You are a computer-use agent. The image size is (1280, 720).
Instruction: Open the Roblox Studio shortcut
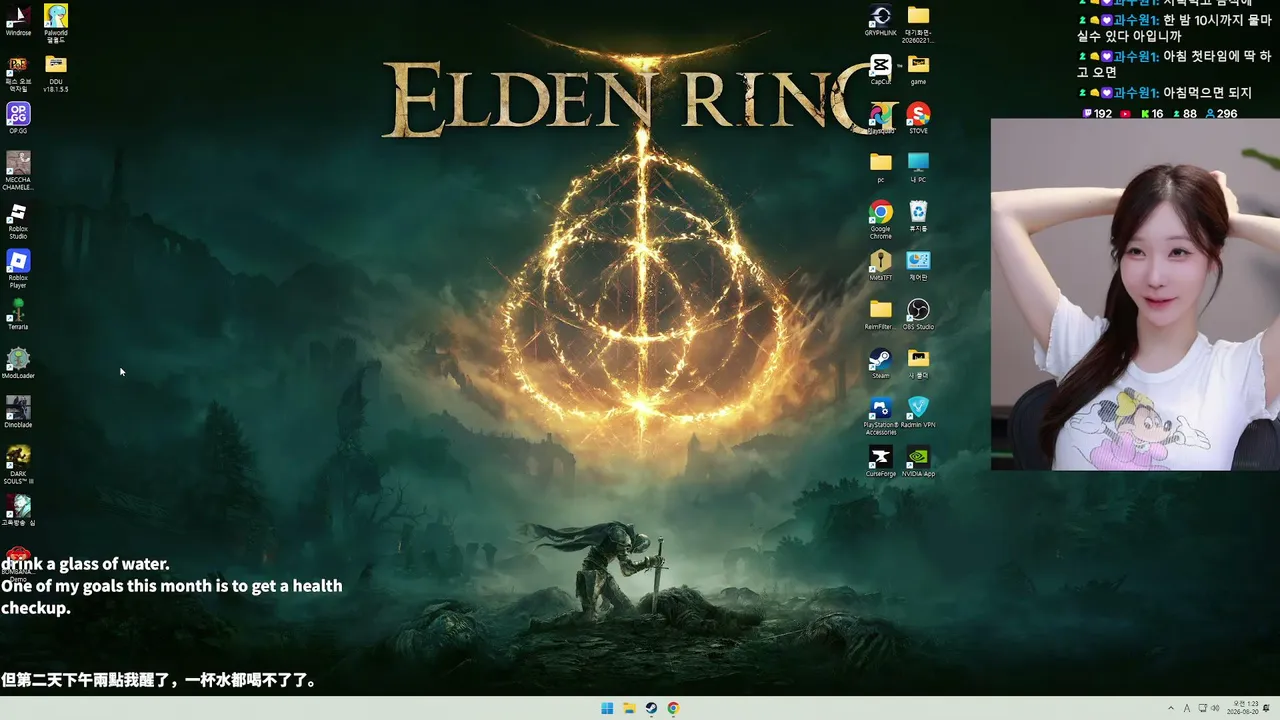[18, 221]
